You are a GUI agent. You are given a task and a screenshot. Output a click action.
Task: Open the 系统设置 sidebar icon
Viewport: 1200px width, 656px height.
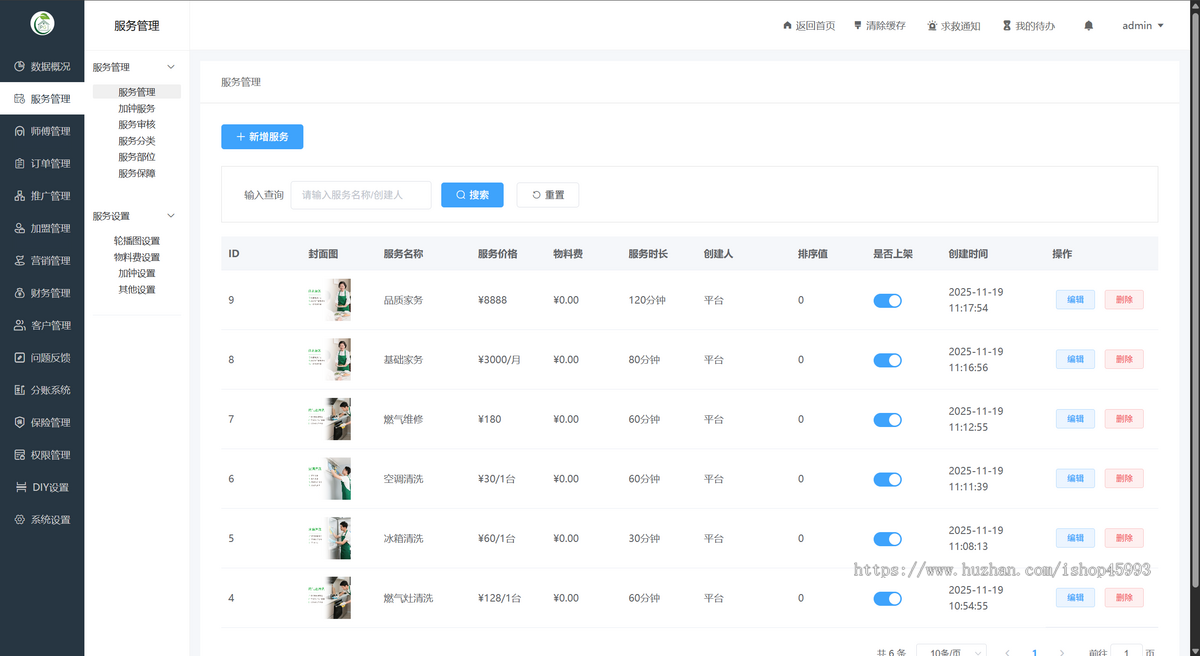coord(20,519)
